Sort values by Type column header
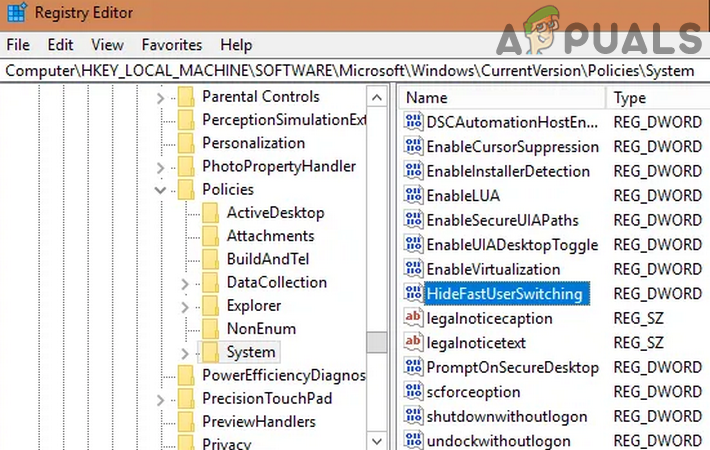This screenshot has width=710, height=450. (x=658, y=98)
